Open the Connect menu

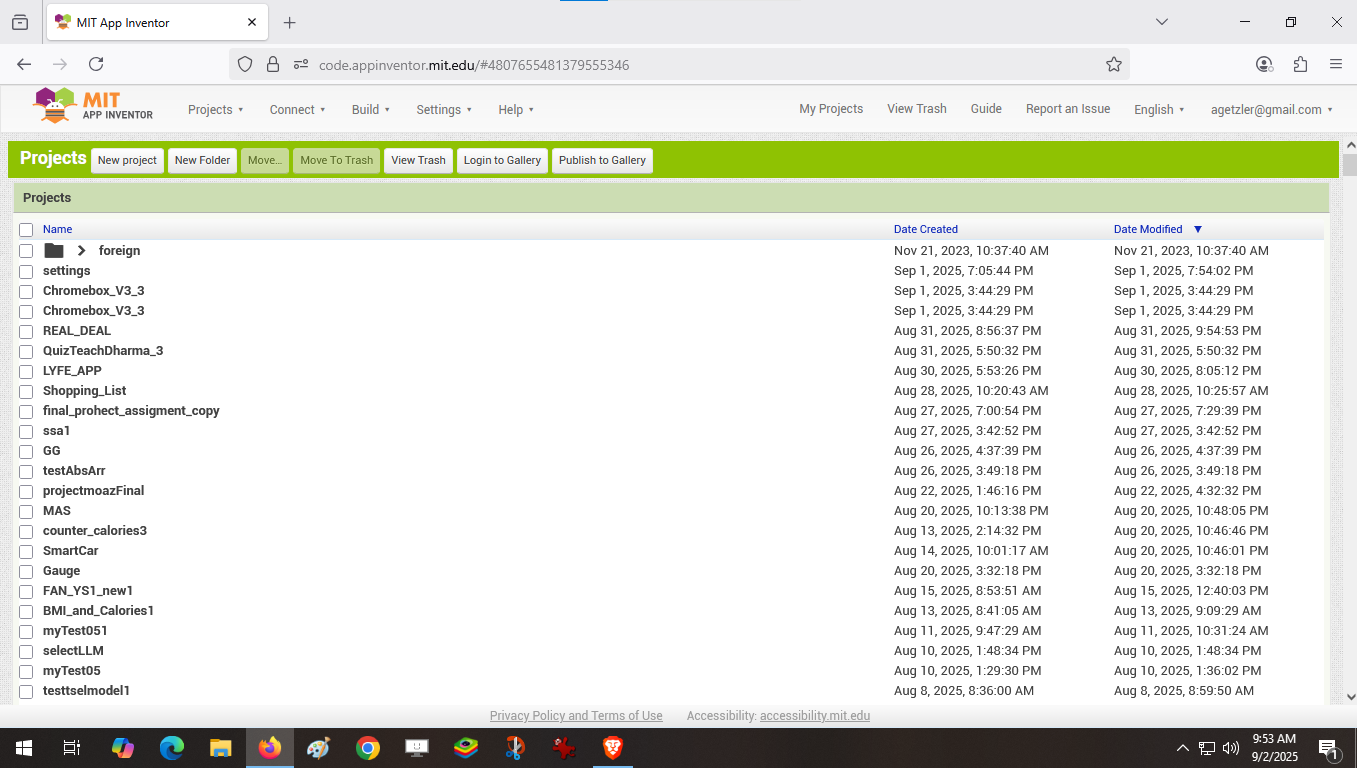pos(297,110)
